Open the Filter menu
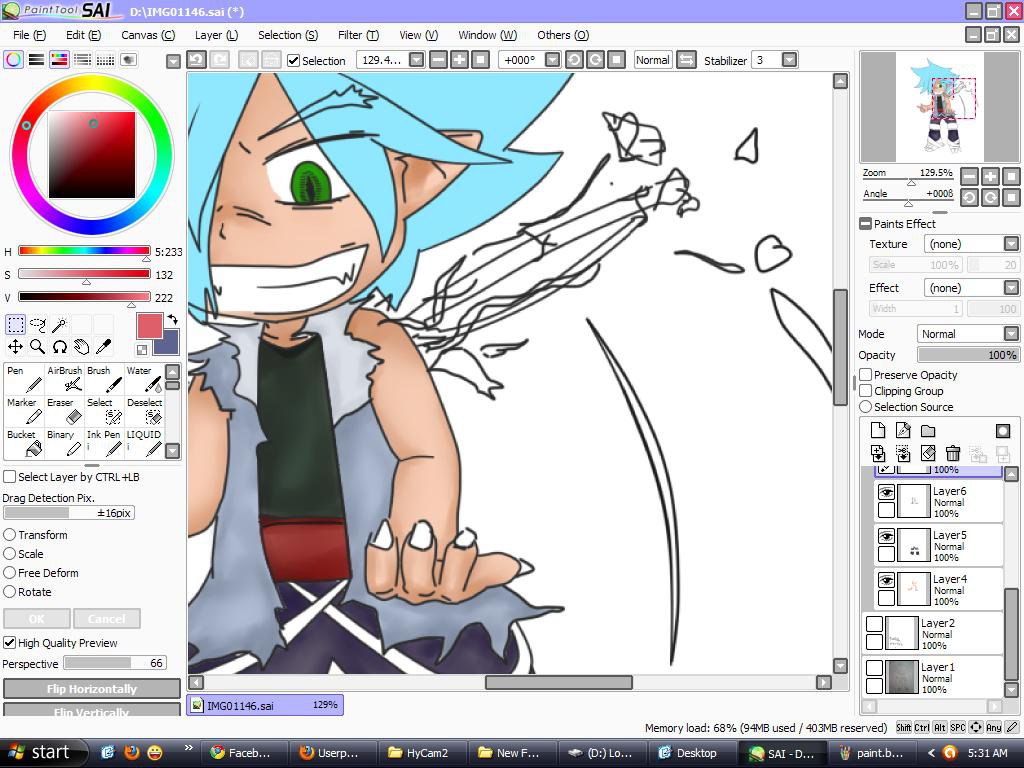The image size is (1024, 768). pyautogui.click(x=357, y=35)
